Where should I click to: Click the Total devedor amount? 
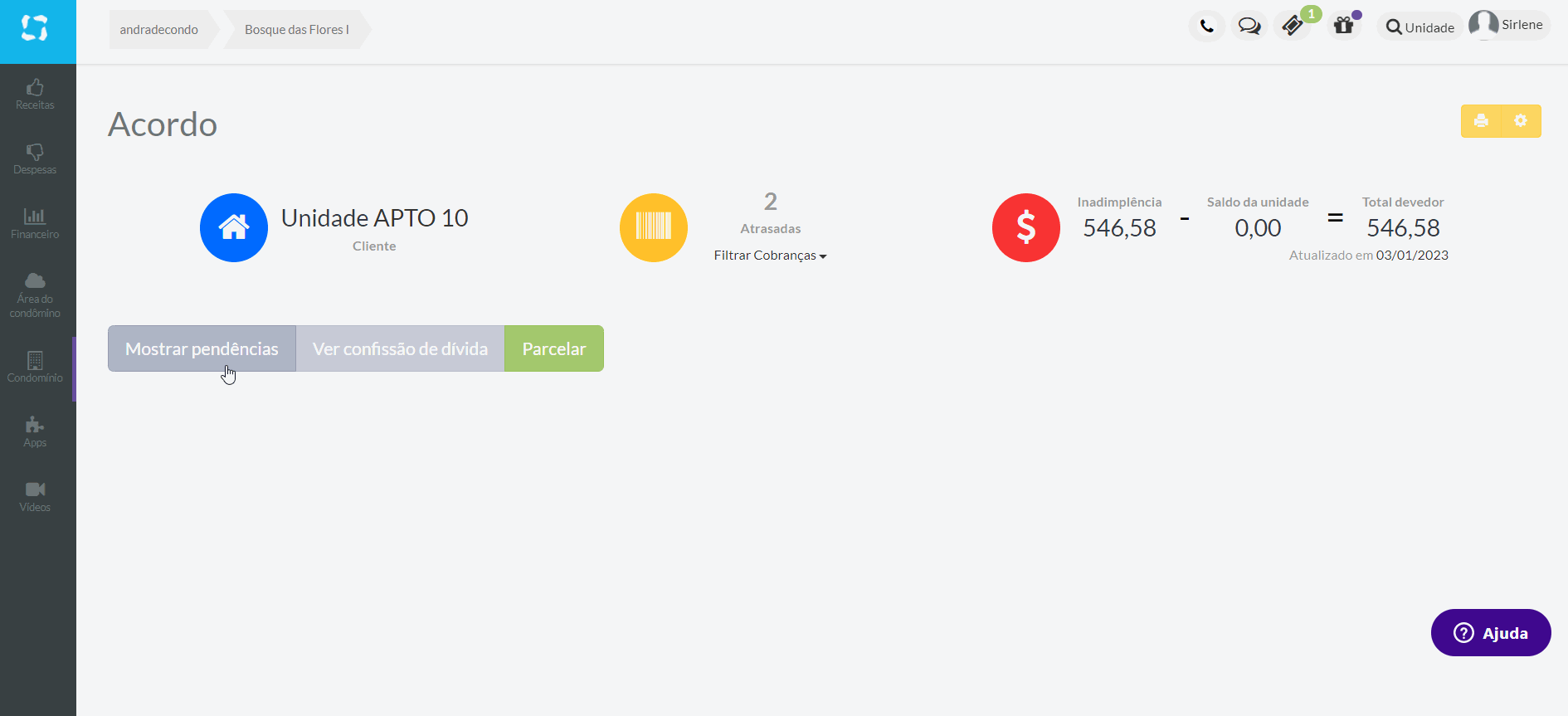tap(1403, 228)
